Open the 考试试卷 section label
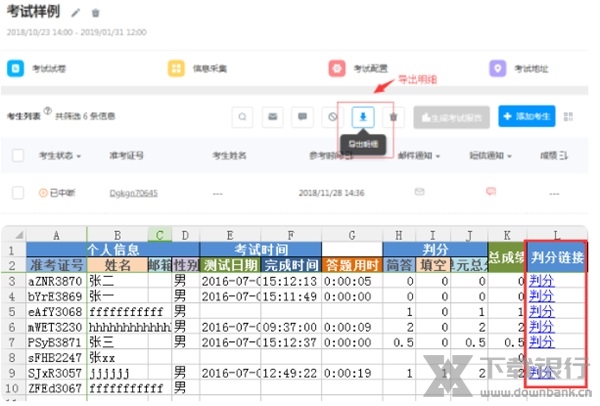 coord(49,69)
